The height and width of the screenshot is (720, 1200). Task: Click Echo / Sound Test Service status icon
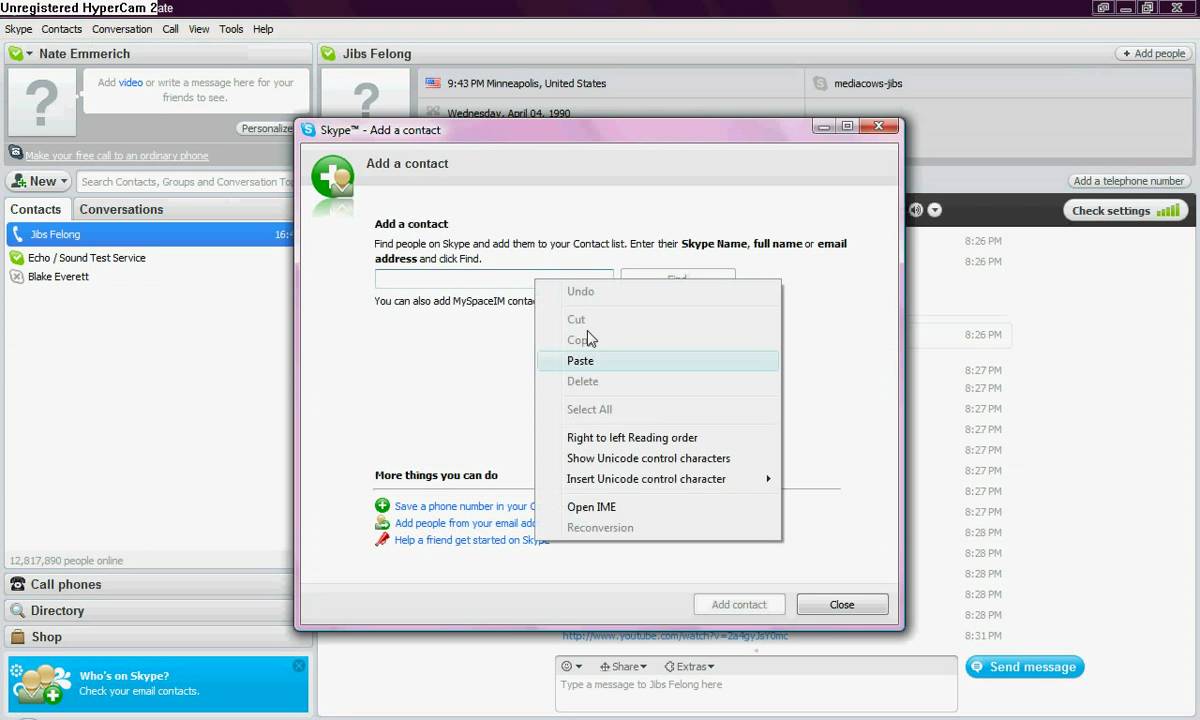[16, 257]
